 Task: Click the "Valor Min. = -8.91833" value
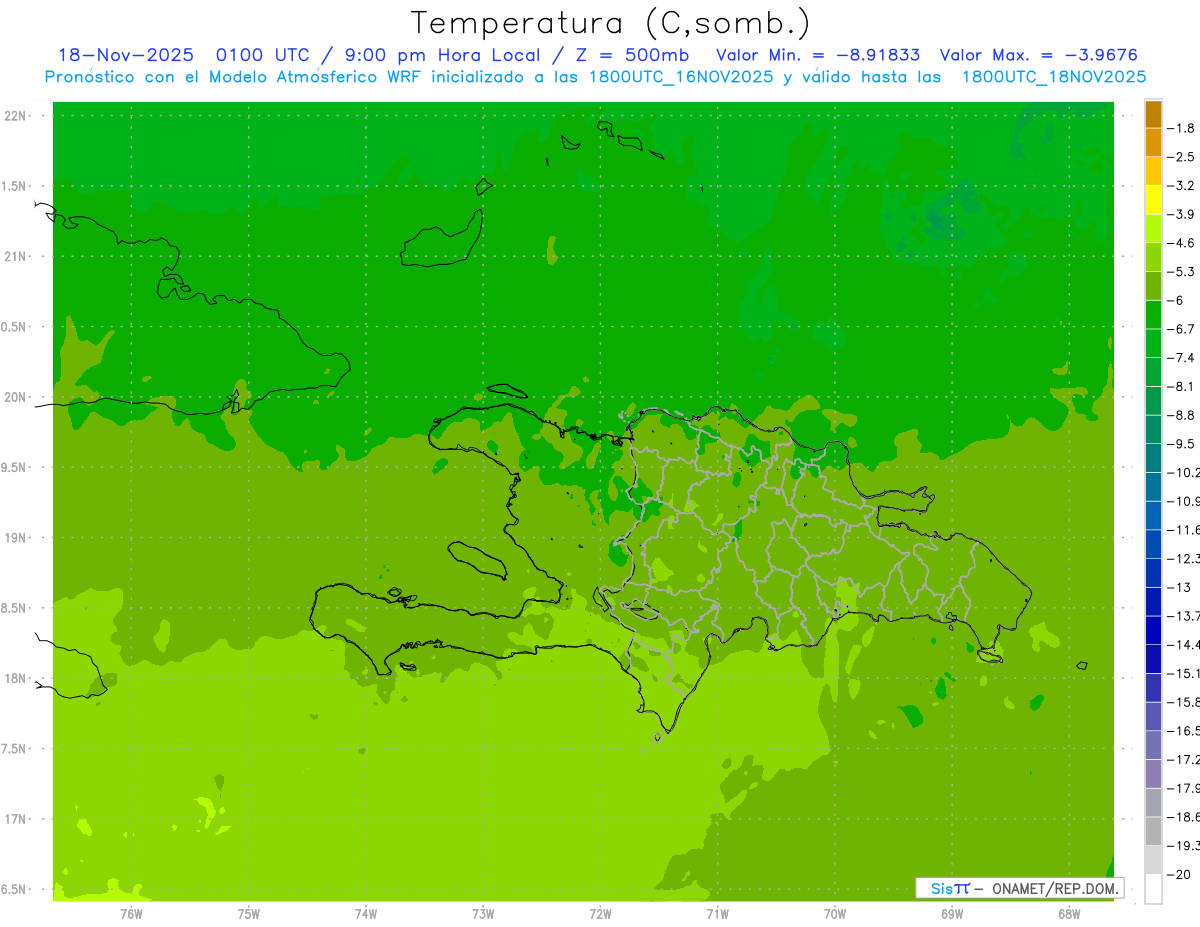click(x=818, y=55)
